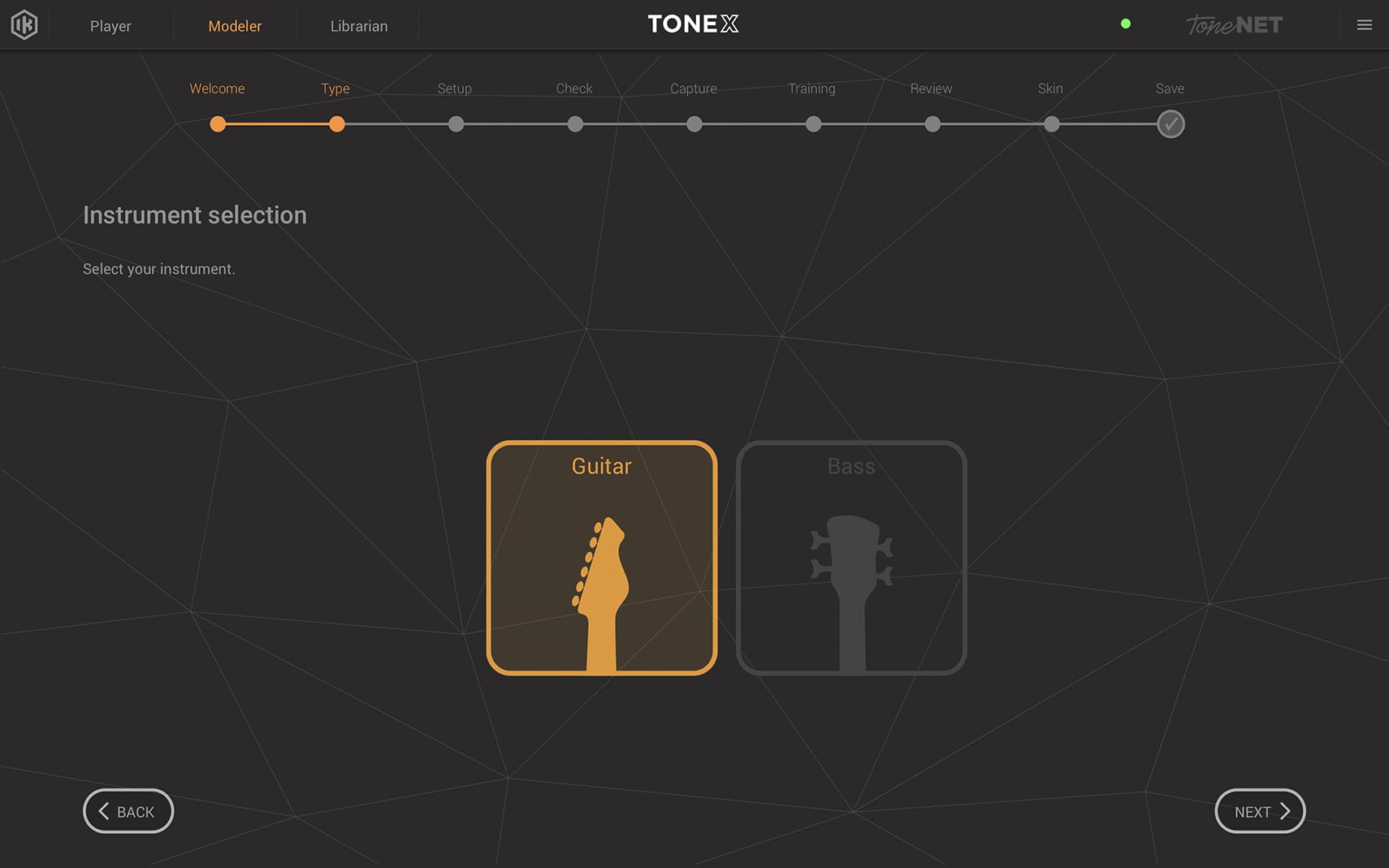Jump to the Welcome step marker
1389x868 pixels.
218,123
